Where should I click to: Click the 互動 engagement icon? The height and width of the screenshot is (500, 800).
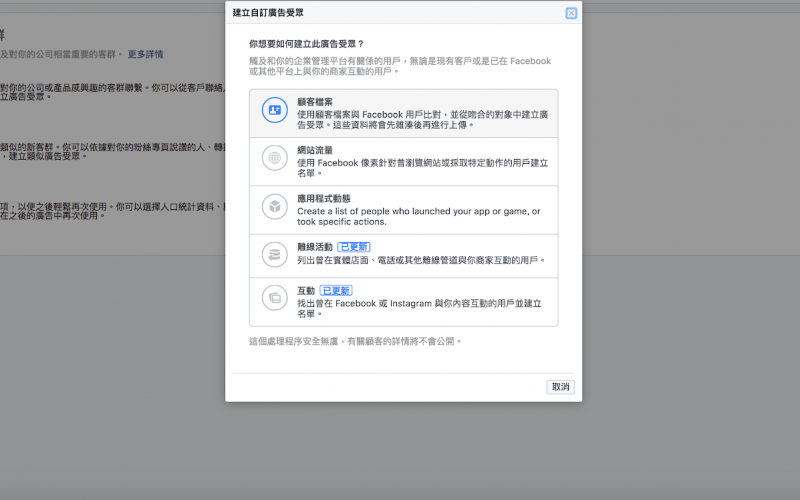point(274,297)
